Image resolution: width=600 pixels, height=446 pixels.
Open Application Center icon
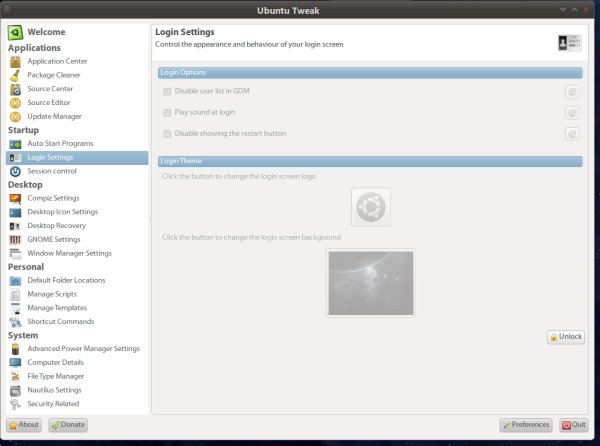(15, 62)
